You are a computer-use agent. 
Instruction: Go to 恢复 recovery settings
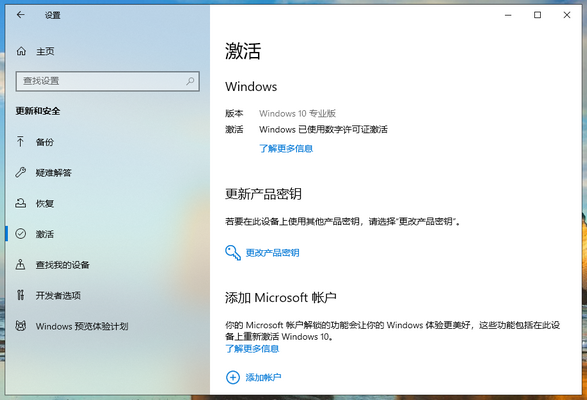click(45, 203)
